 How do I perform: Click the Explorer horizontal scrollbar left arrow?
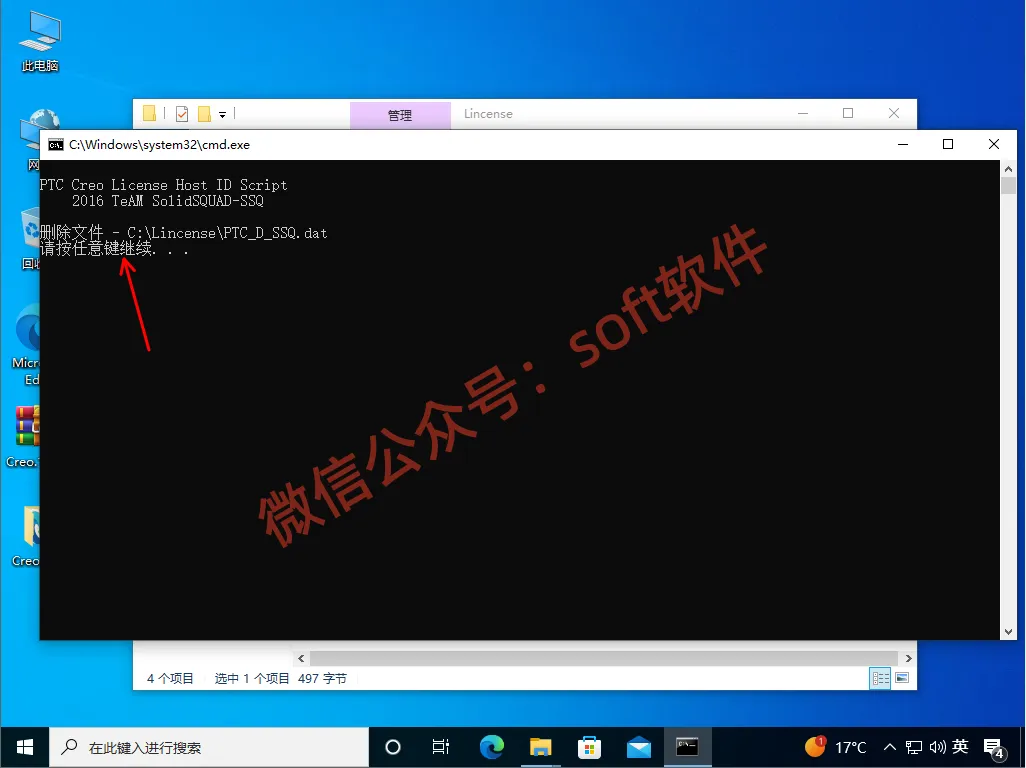(x=301, y=658)
